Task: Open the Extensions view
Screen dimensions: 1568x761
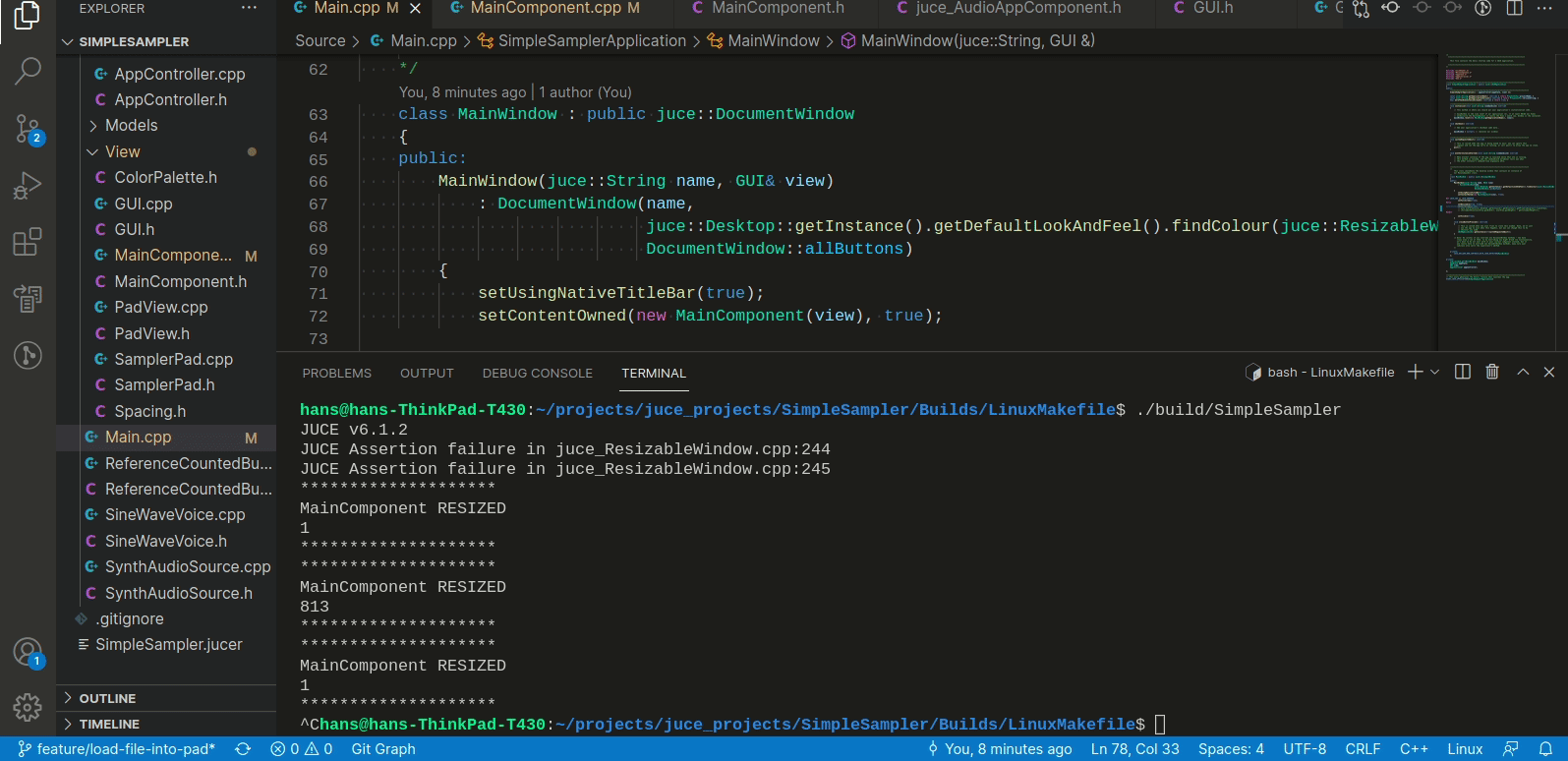Action: 28,242
